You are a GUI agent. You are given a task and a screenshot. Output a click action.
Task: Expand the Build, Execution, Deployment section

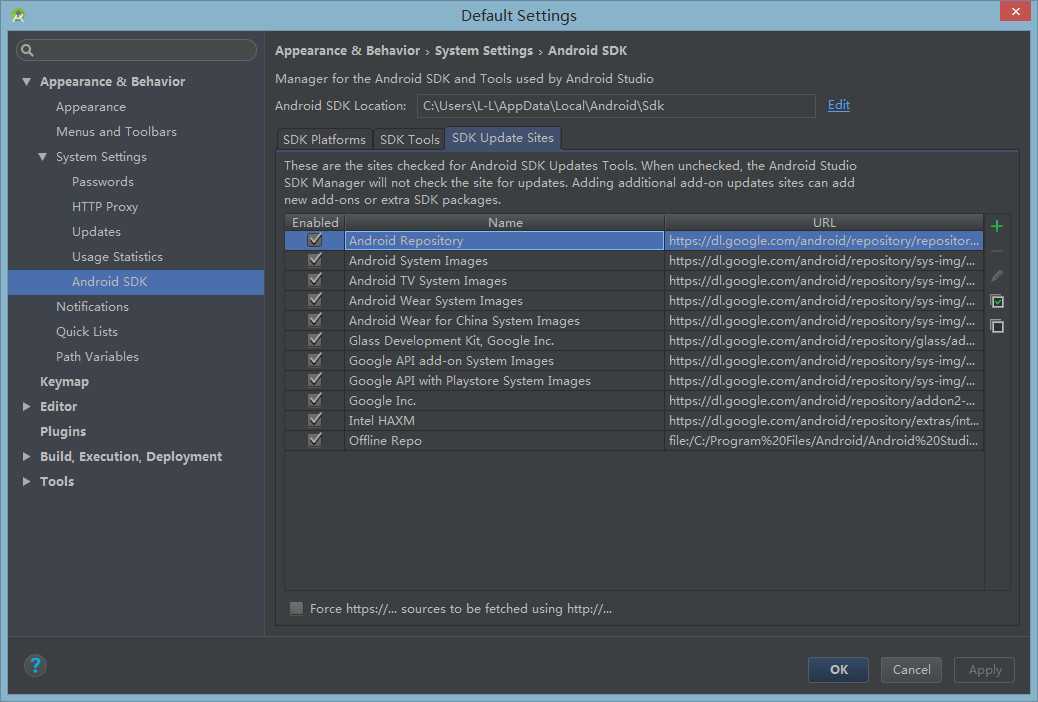pyautogui.click(x=26, y=457)
